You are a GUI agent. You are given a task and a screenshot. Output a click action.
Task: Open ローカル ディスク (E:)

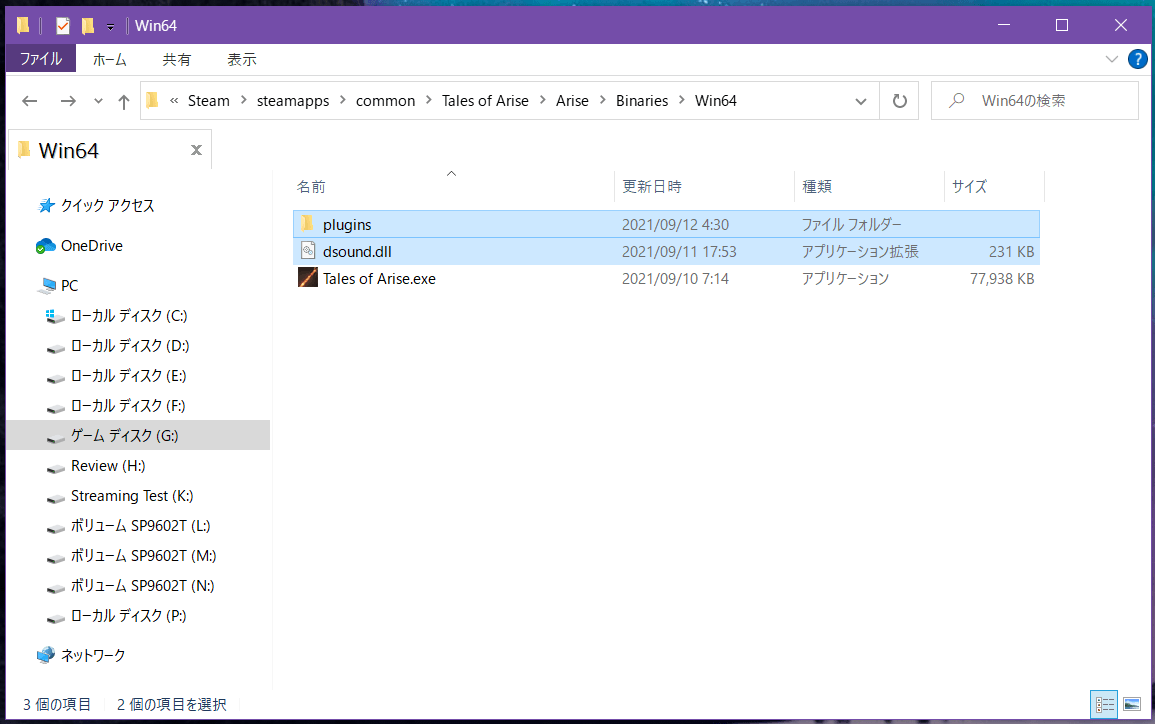[128, 376]
